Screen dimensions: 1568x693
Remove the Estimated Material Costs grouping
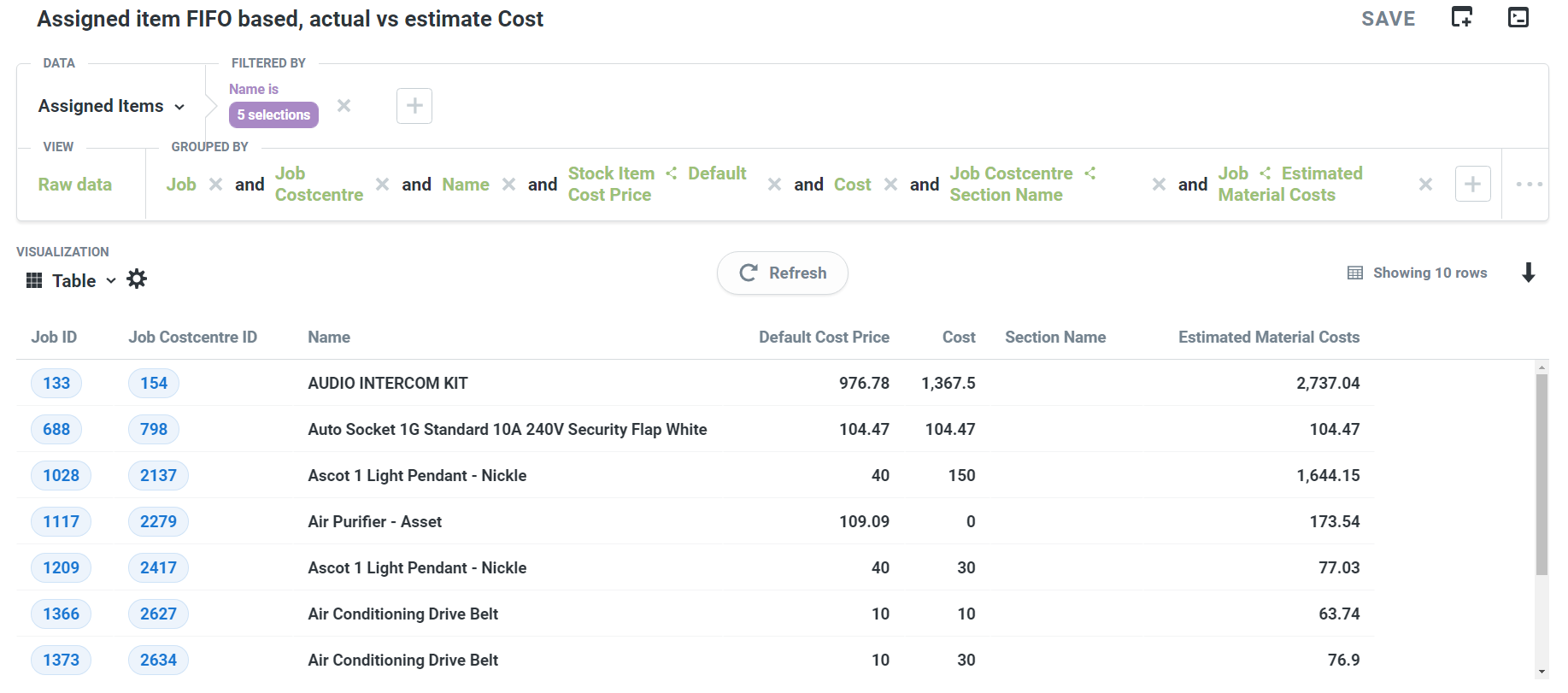point(1425,185)
